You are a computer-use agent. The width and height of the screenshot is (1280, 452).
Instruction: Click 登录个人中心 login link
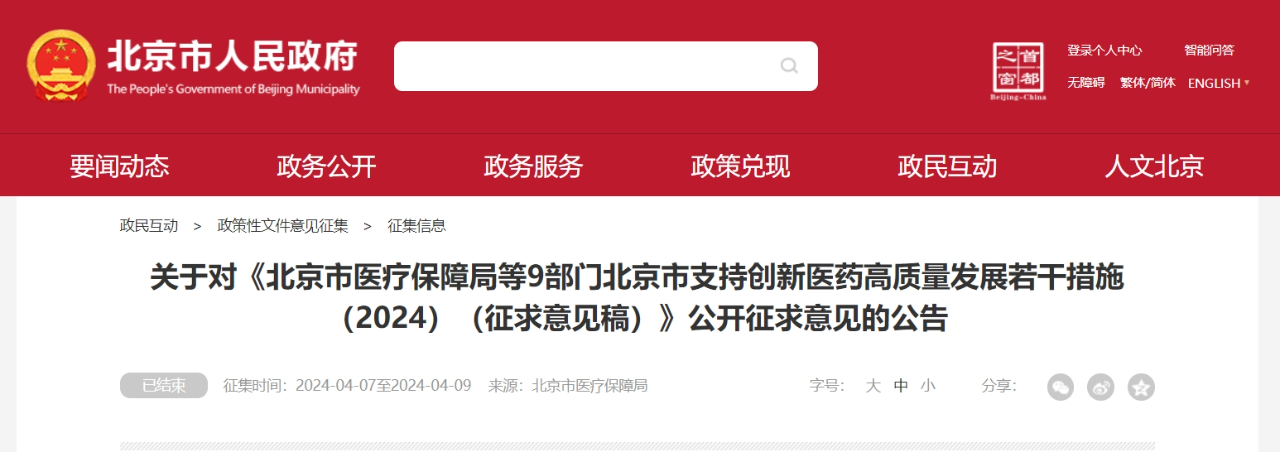[1104, 50]
